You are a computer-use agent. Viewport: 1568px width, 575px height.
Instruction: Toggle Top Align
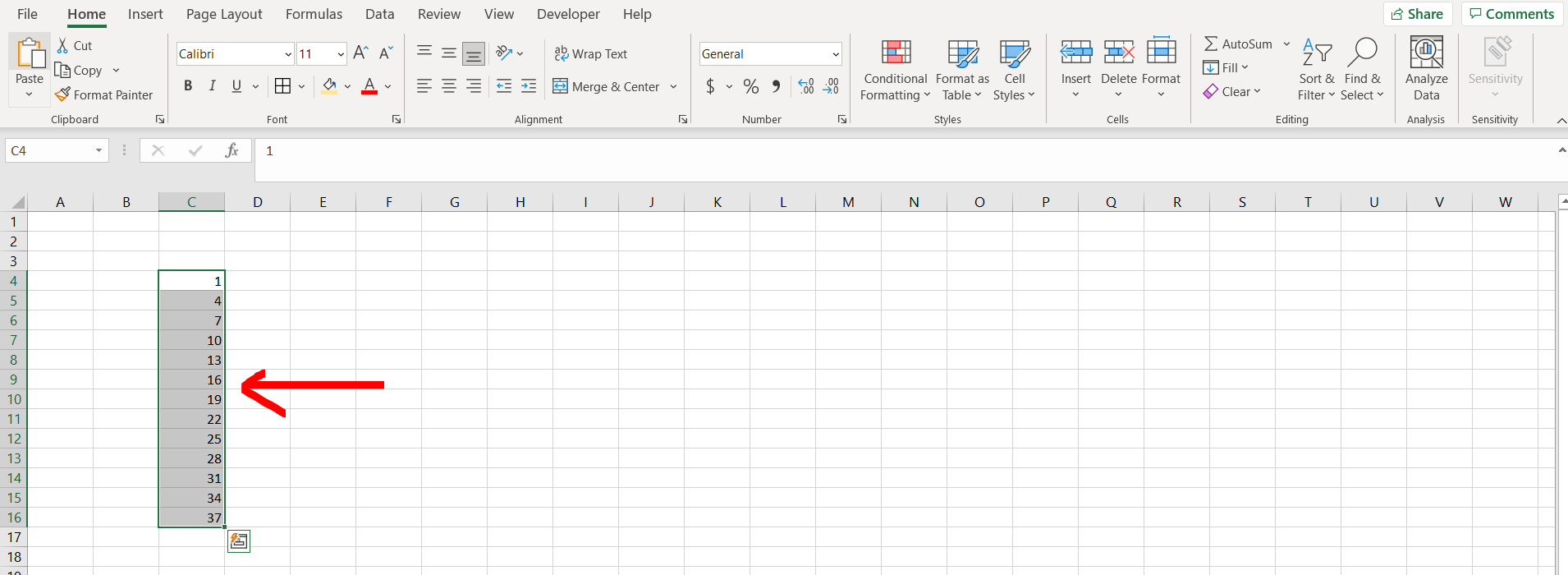[424, 53]
